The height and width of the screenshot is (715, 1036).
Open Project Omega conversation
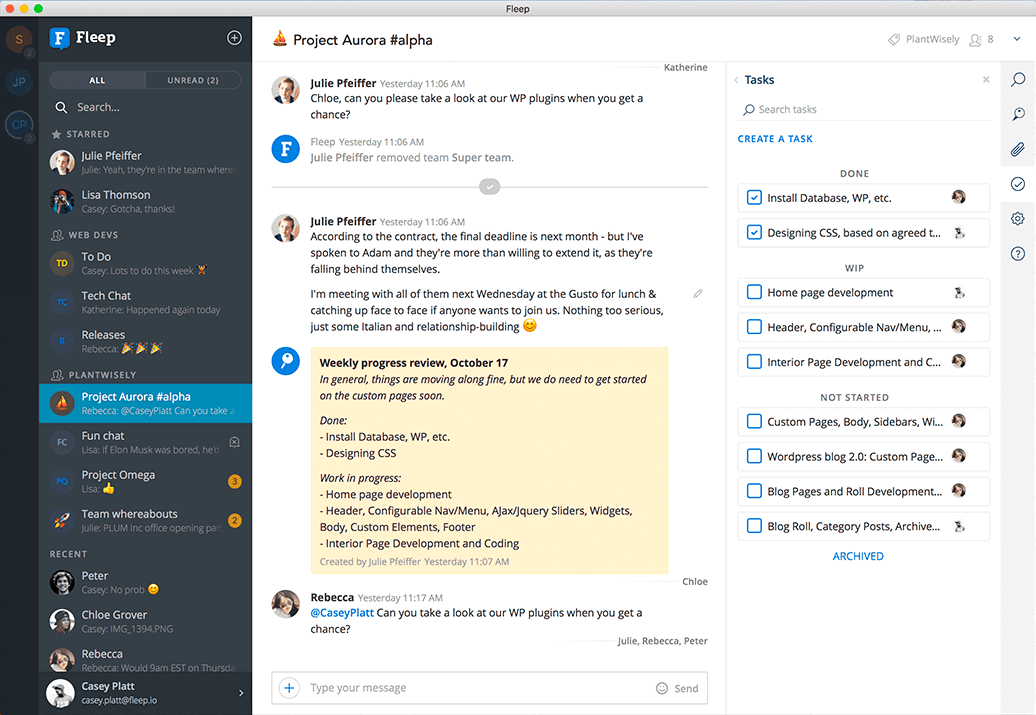click(x=145, y=482)
